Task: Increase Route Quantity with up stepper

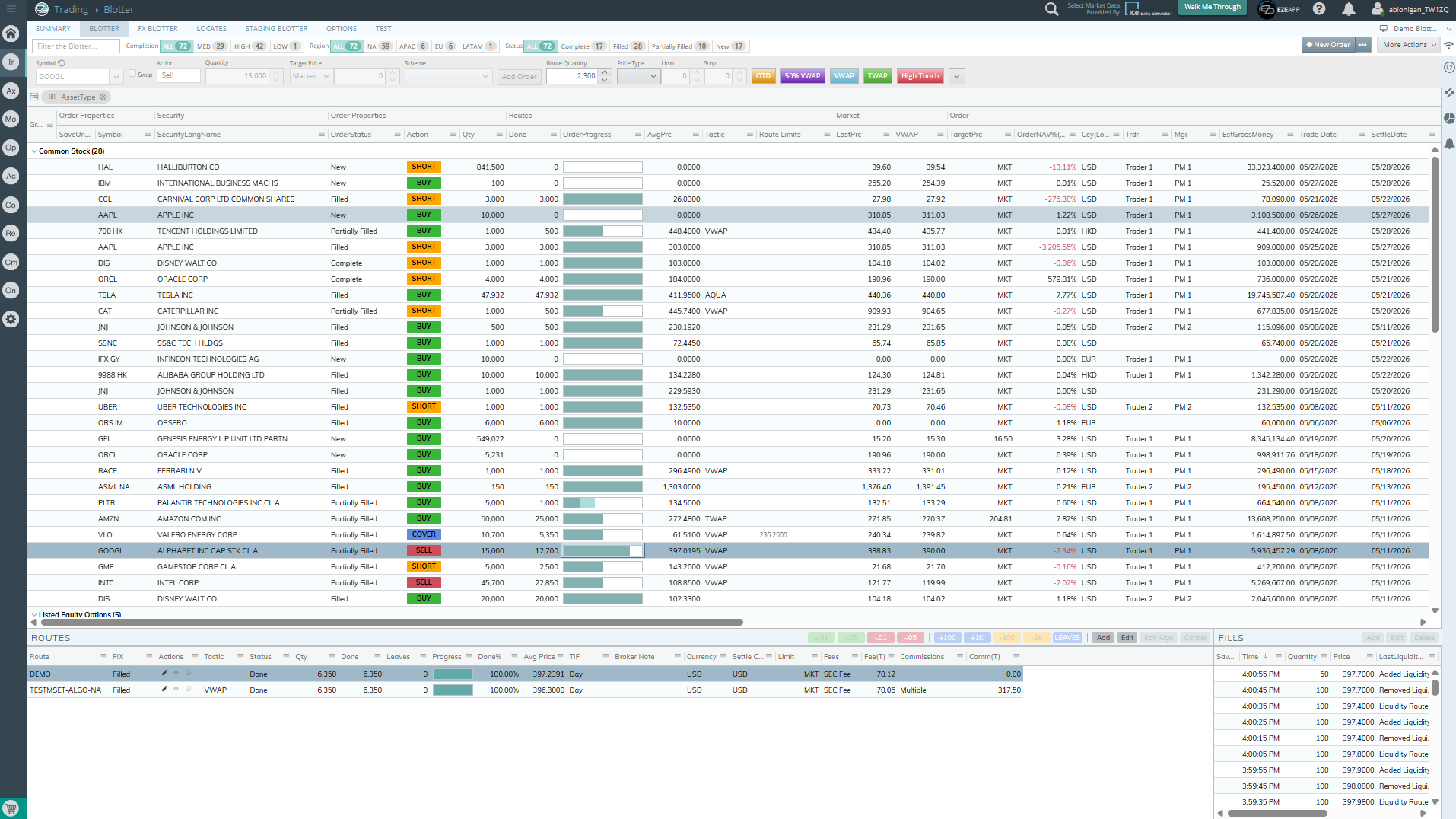Action: 606,73
